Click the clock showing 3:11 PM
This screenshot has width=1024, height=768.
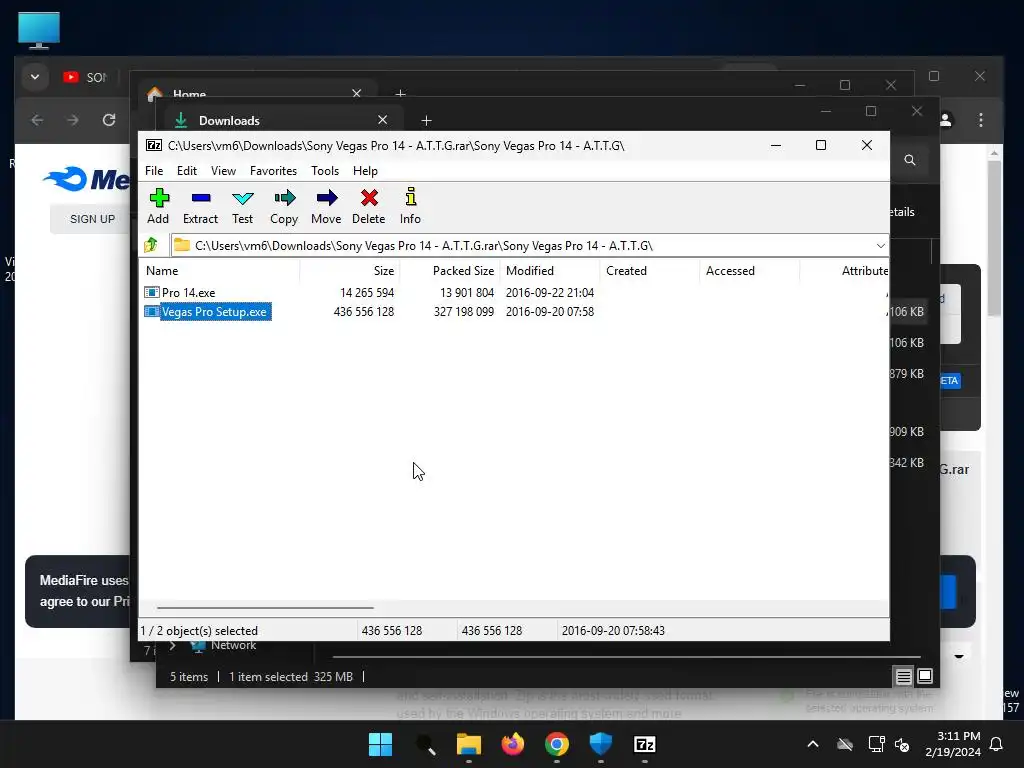pyautogui.click(x=953, y=744)
